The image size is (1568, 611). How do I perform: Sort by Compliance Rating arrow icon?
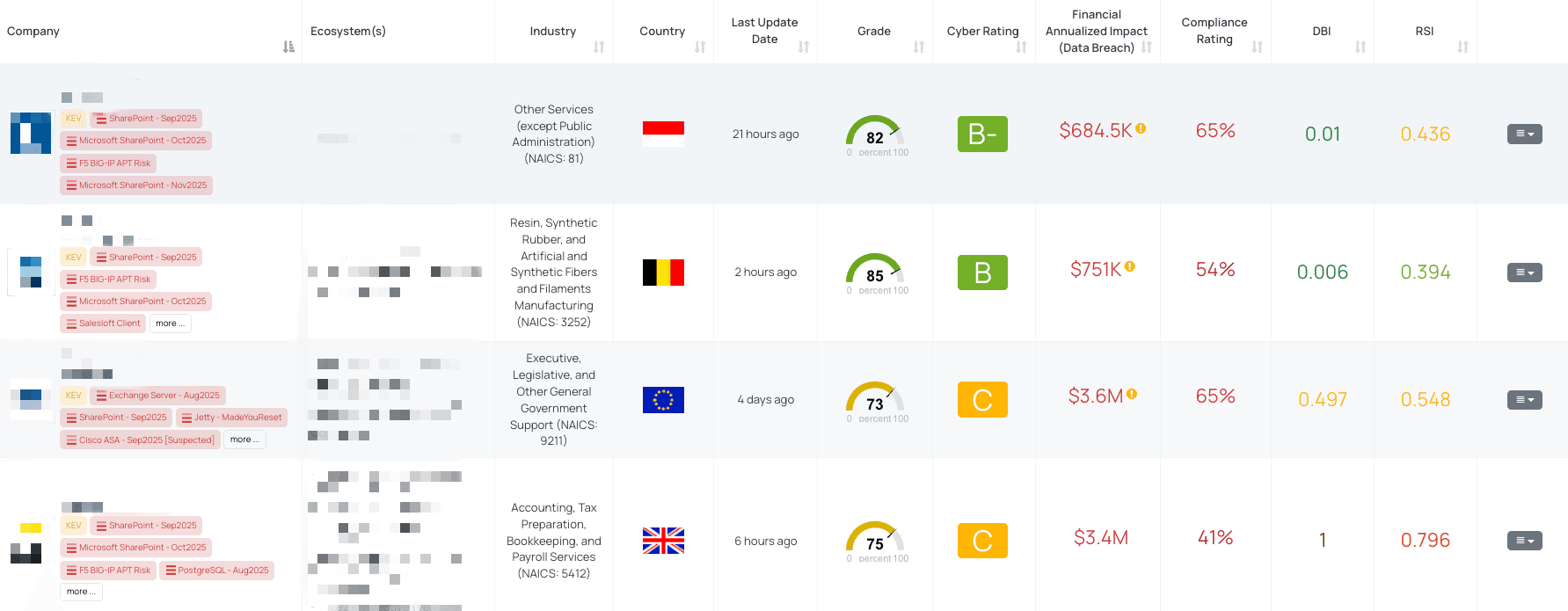click(1258, 47)
